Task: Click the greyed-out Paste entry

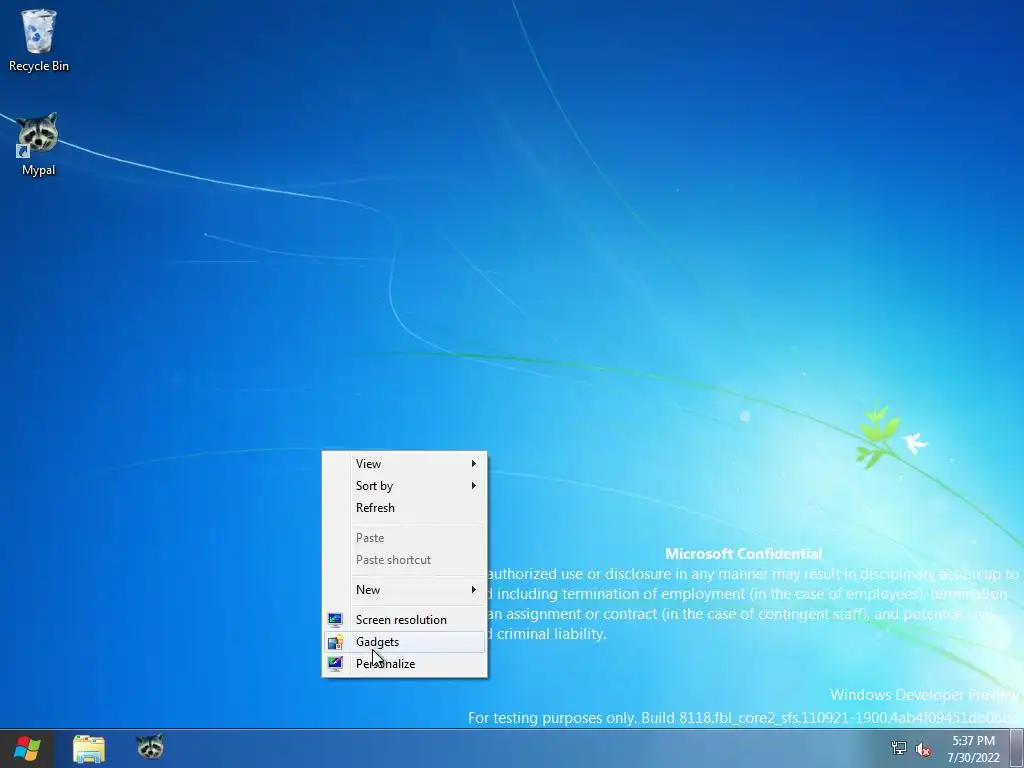Action: 404,537
